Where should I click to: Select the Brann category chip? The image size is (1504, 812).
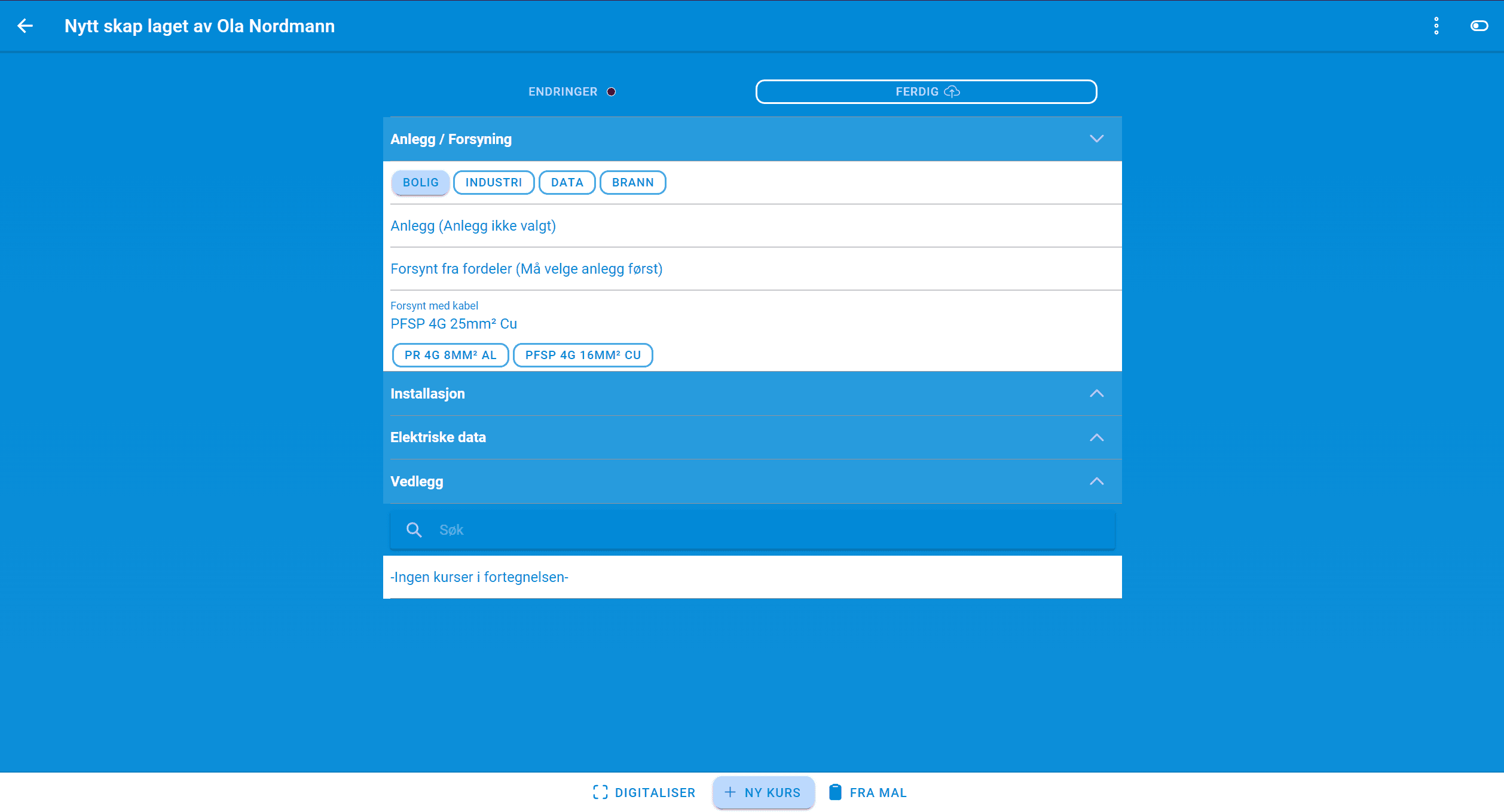(x=632, y=182)
